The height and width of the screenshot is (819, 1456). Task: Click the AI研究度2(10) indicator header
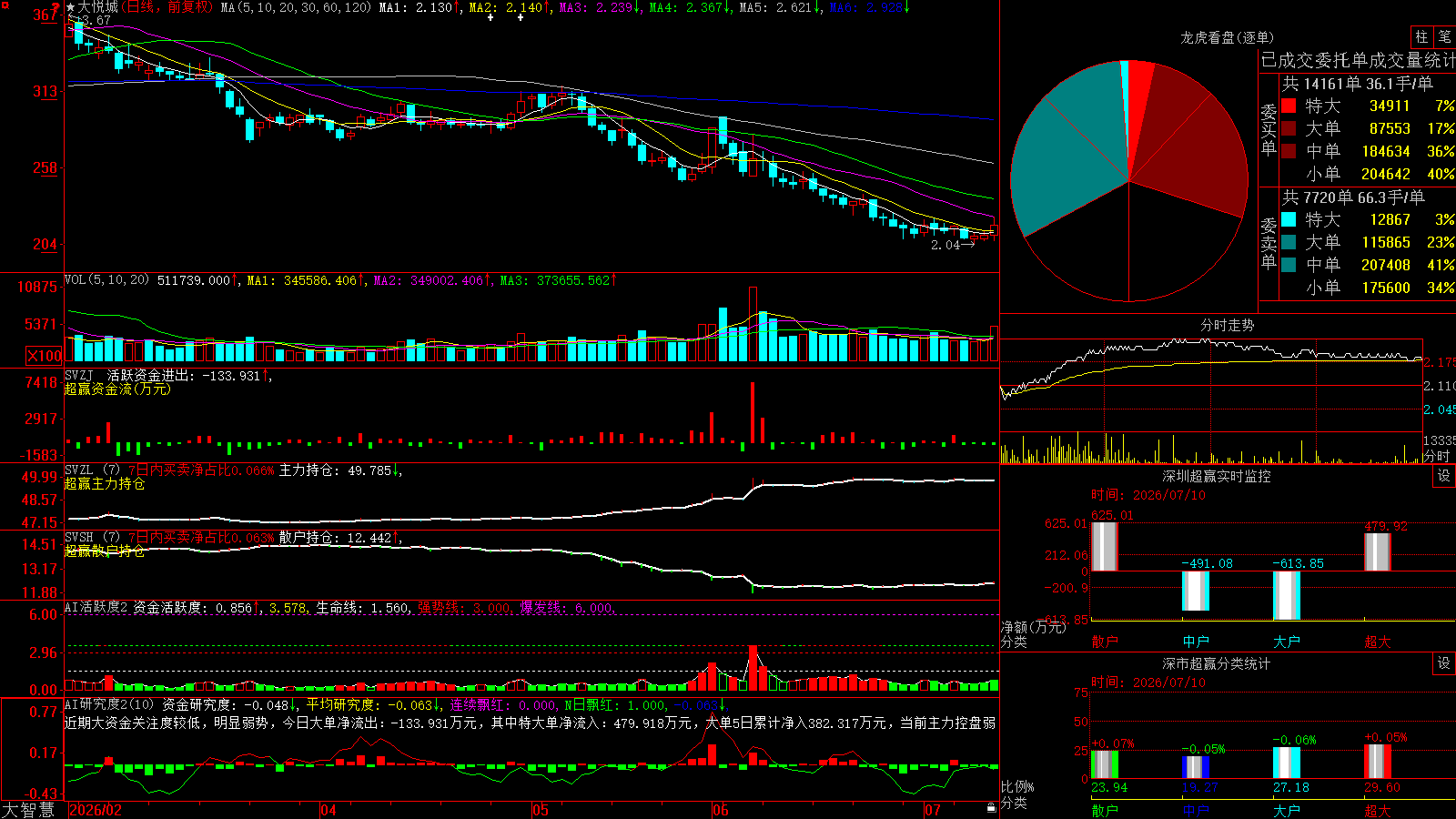110,704
